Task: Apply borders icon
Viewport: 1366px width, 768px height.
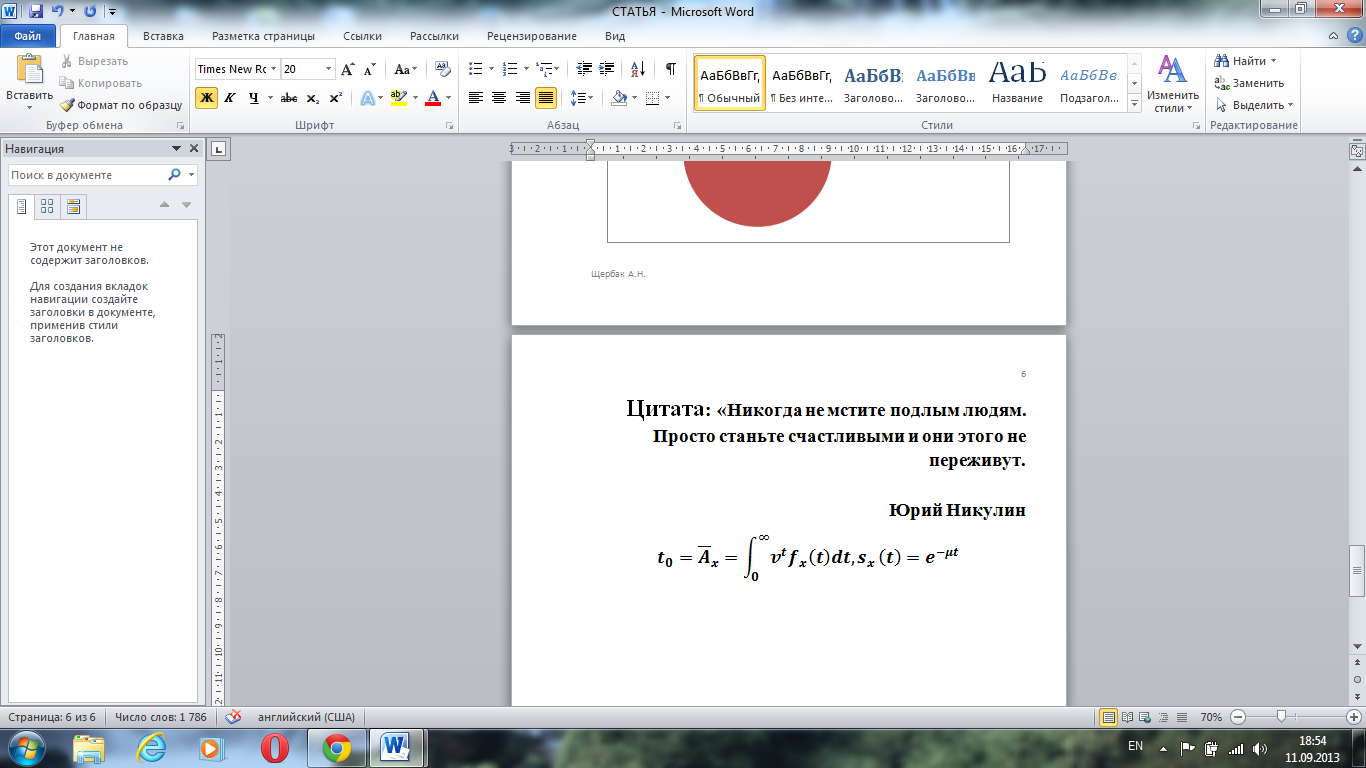Action: (x=652, y=98)
